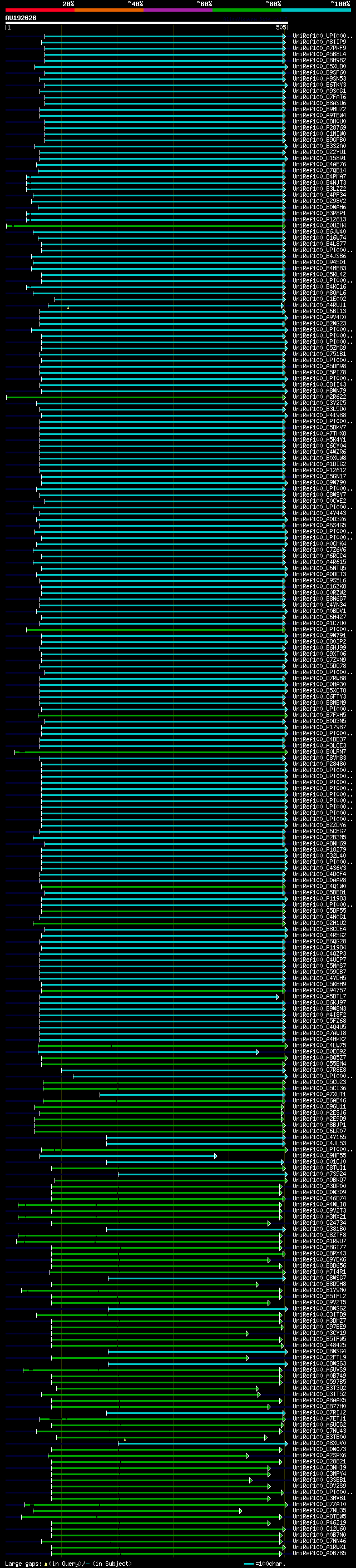The height and width of the screenshot is (1568, 356).
Task: Click the red 20% identity legend segment
Action: point(39,10)
